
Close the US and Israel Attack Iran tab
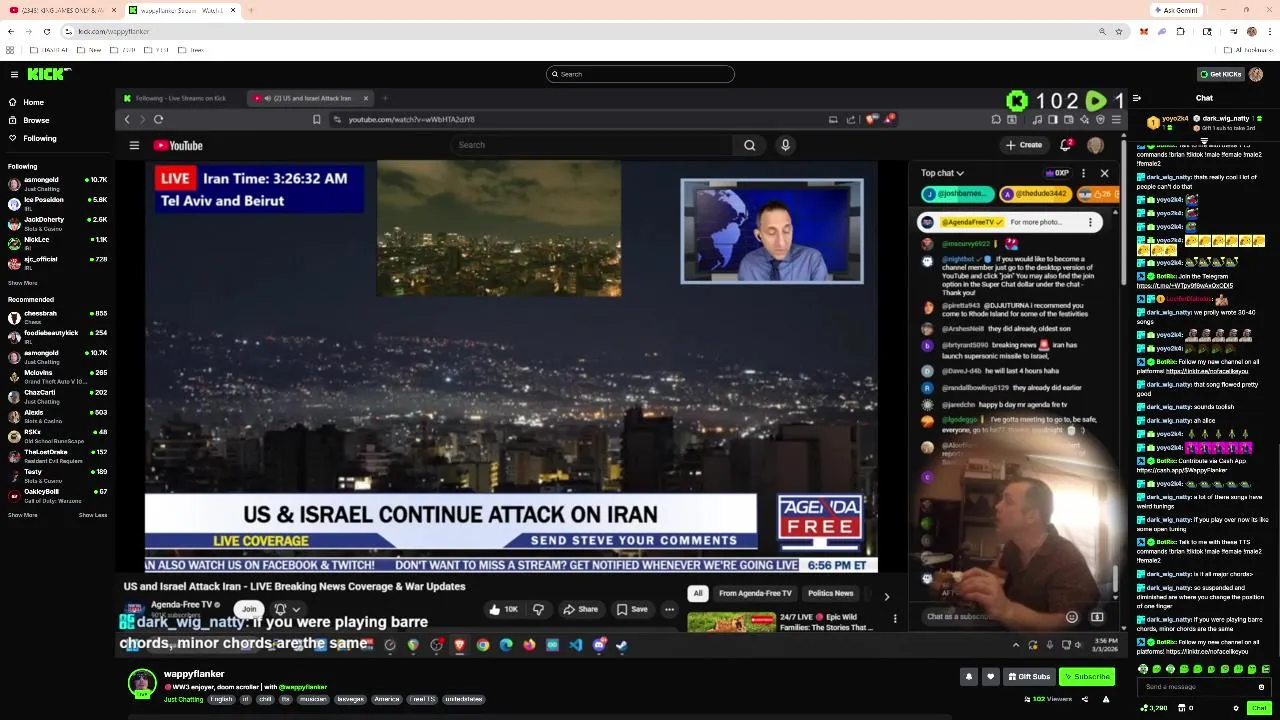[366, 98]
